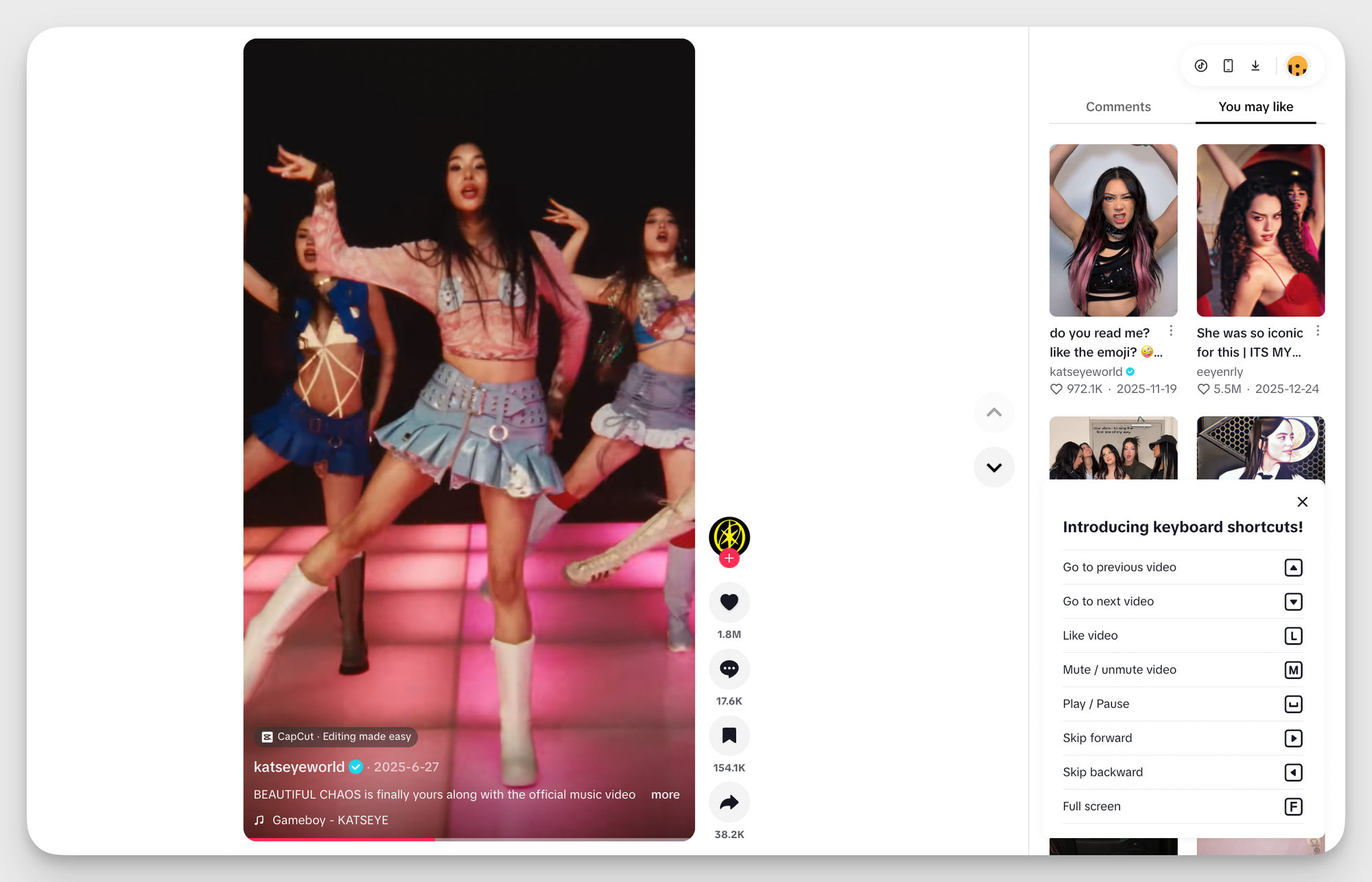Viewport: 1372px width, 882px height.
Task: Share the video using the arrow icon
Action: (x=729, y=802)
